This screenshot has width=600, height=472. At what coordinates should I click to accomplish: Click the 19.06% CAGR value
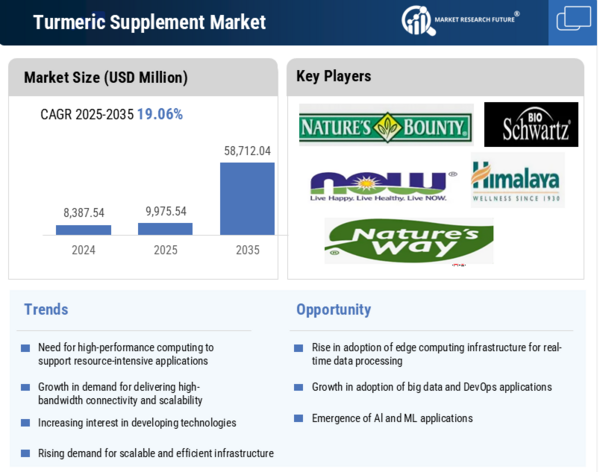[160, 114]
